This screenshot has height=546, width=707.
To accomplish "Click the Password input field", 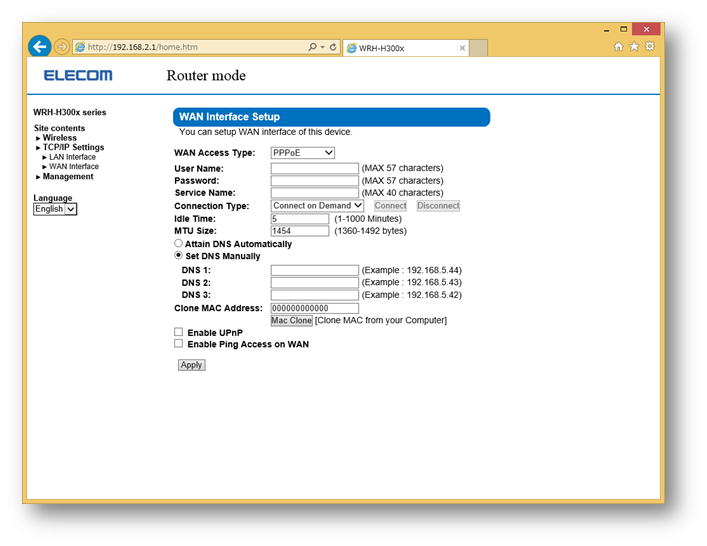I will click(x=315, y=180).
